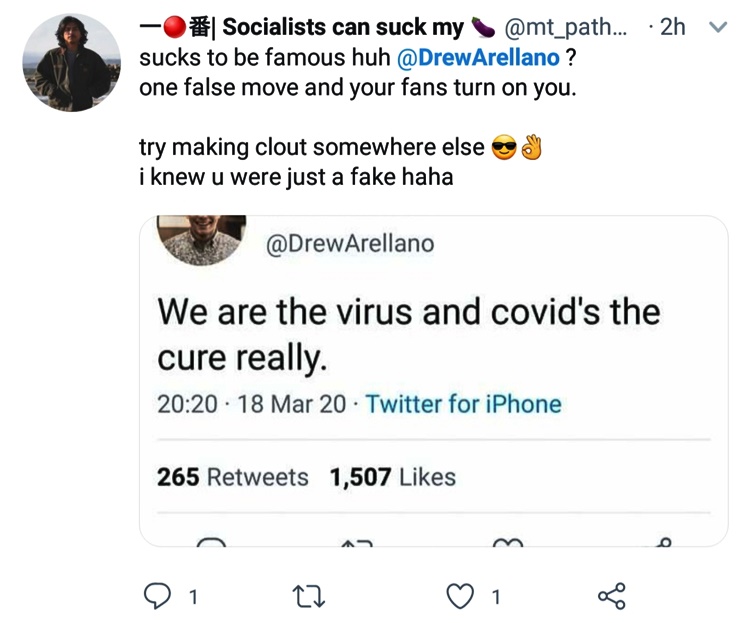Open the tweet author's profile picture
The height and width of the screenshot is (623, 750).
70,63
